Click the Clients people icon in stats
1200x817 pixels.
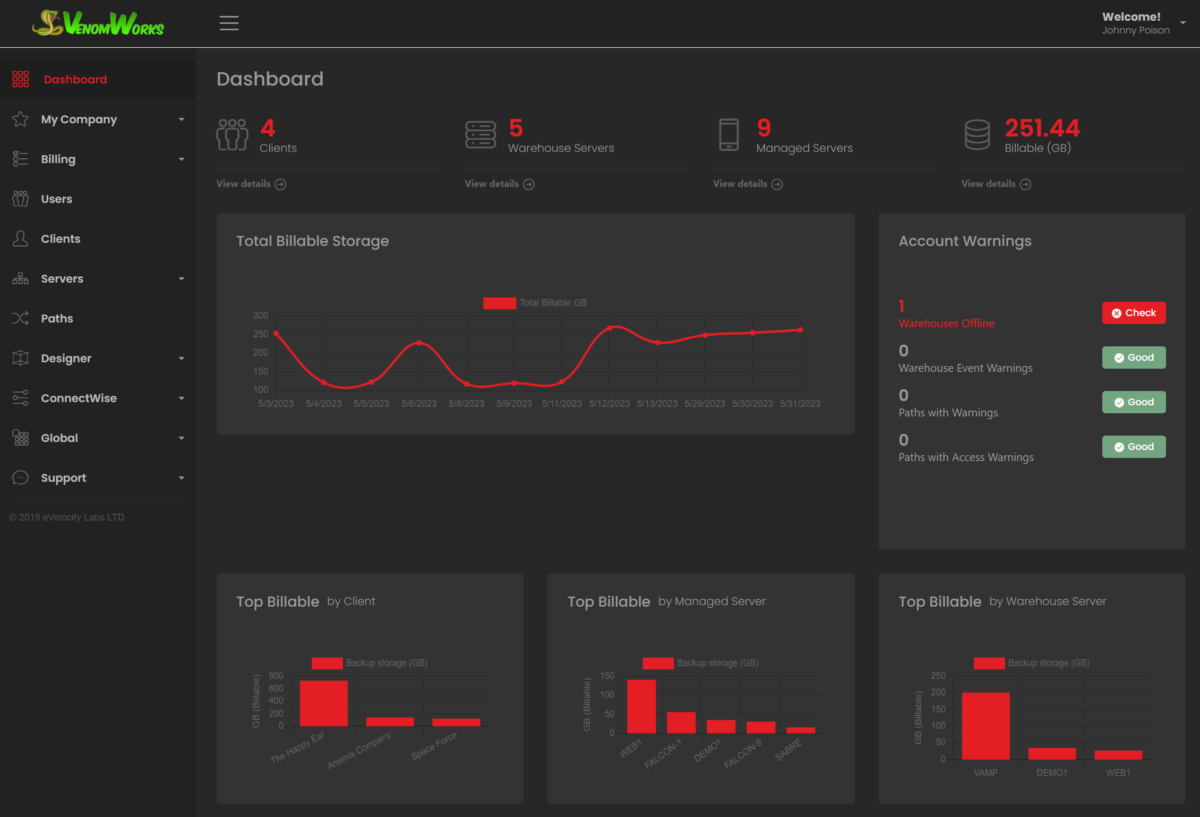(233, 135)
